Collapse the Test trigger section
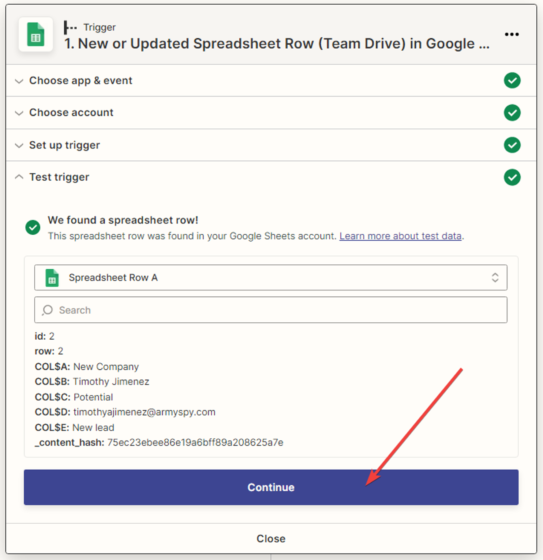The image size is (543, 560). click(x=271, y=177)
